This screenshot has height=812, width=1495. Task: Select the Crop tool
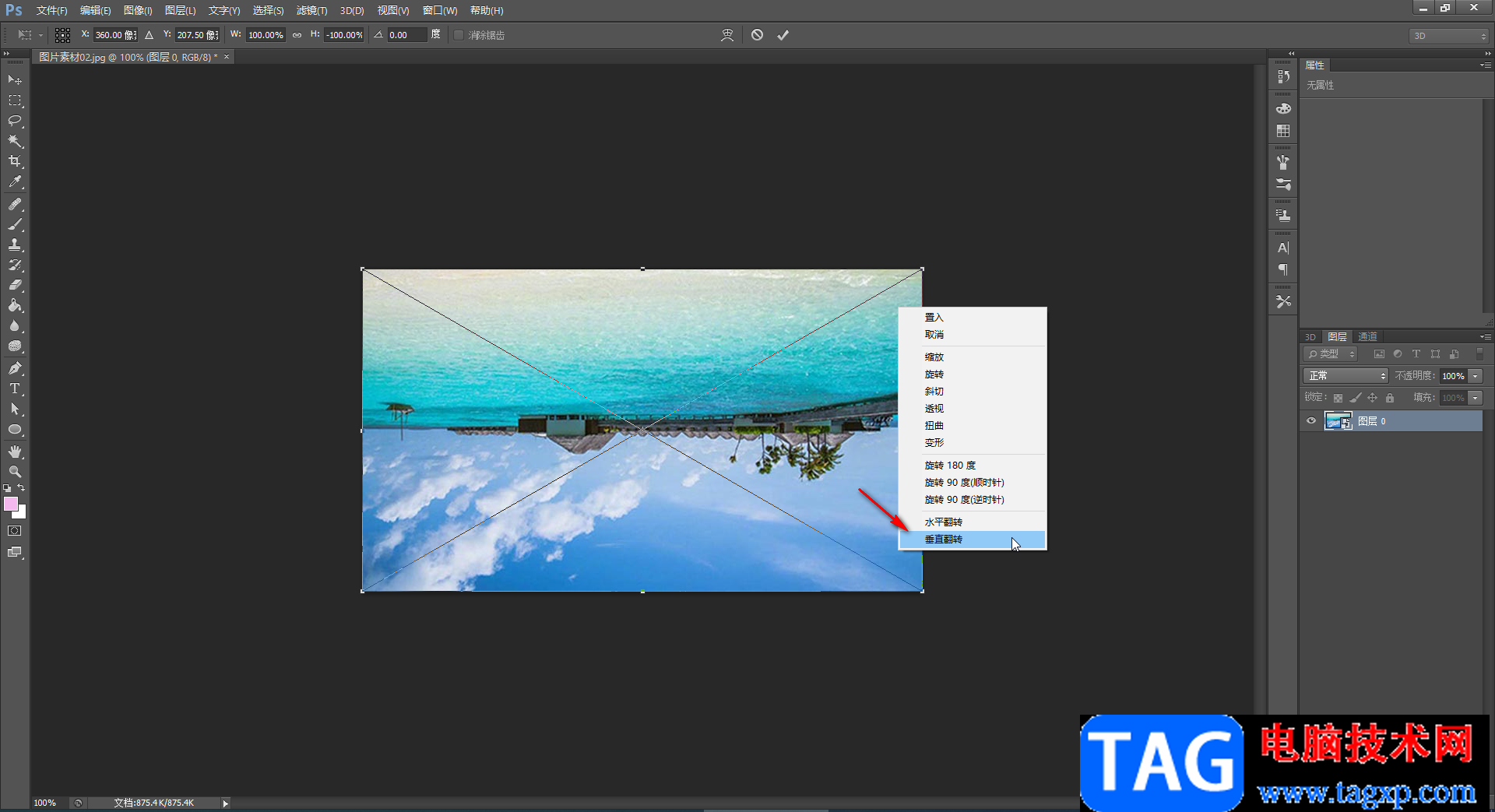pos(15,161)
